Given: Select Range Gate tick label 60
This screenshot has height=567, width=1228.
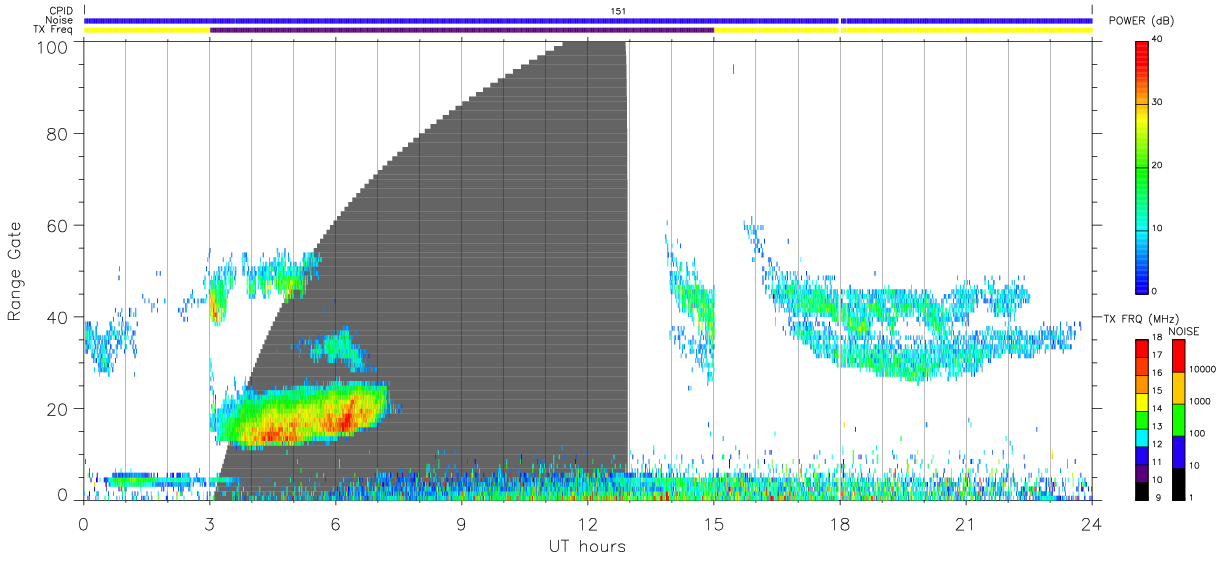Looking at the screenshot, I should click(x=57, y=225).
